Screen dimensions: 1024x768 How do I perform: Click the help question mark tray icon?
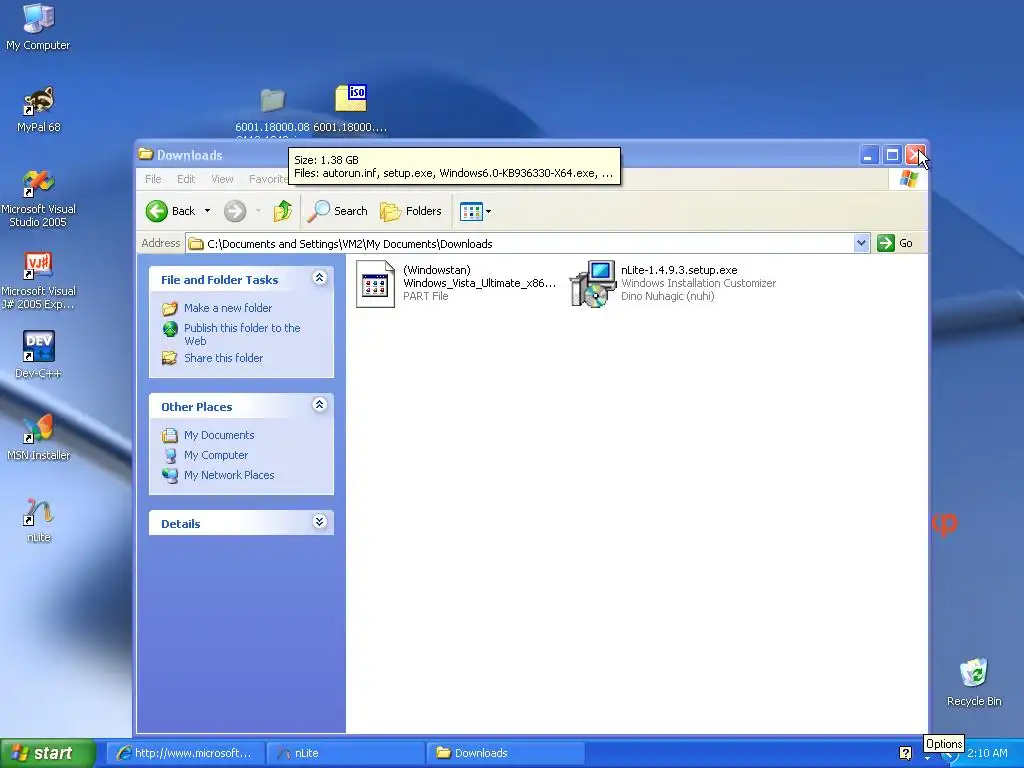(x=905, y=753)
